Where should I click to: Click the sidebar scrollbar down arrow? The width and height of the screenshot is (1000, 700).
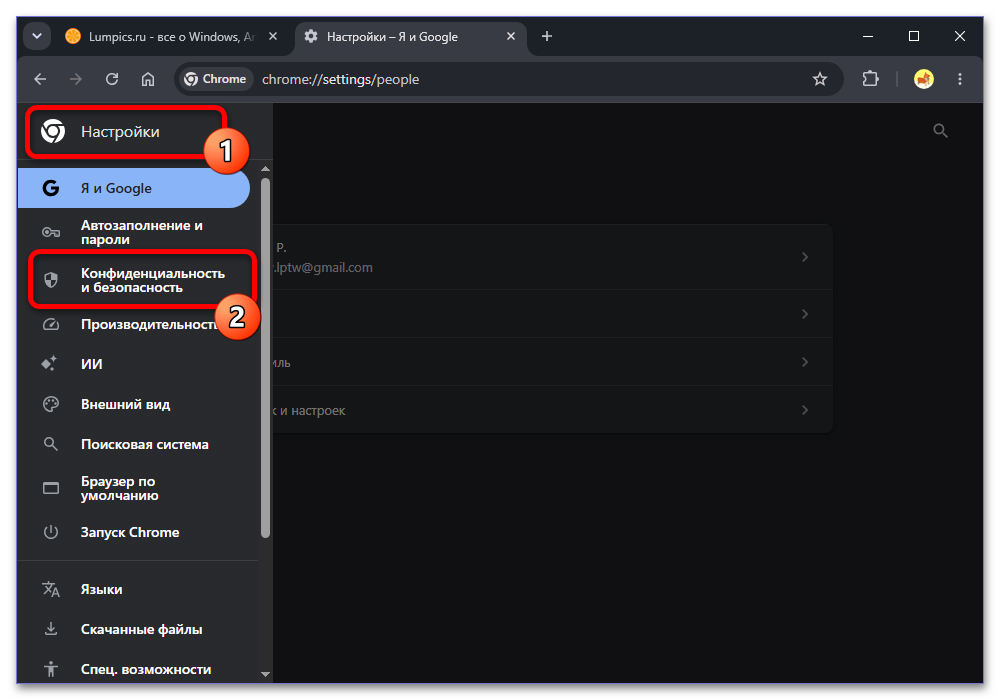pos(265,674)
